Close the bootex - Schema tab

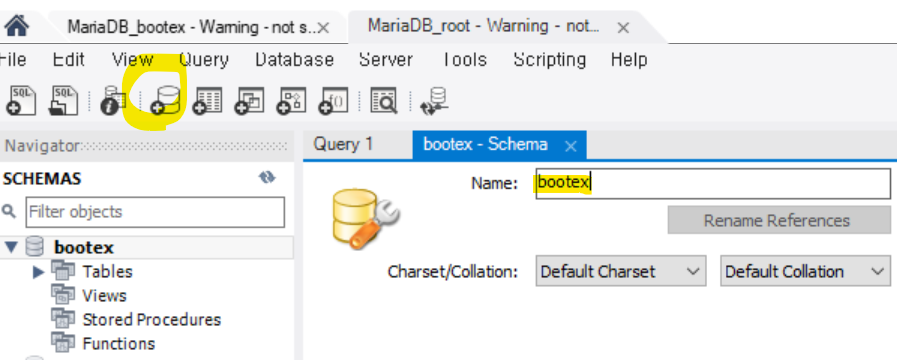click(x=570, y=147)
